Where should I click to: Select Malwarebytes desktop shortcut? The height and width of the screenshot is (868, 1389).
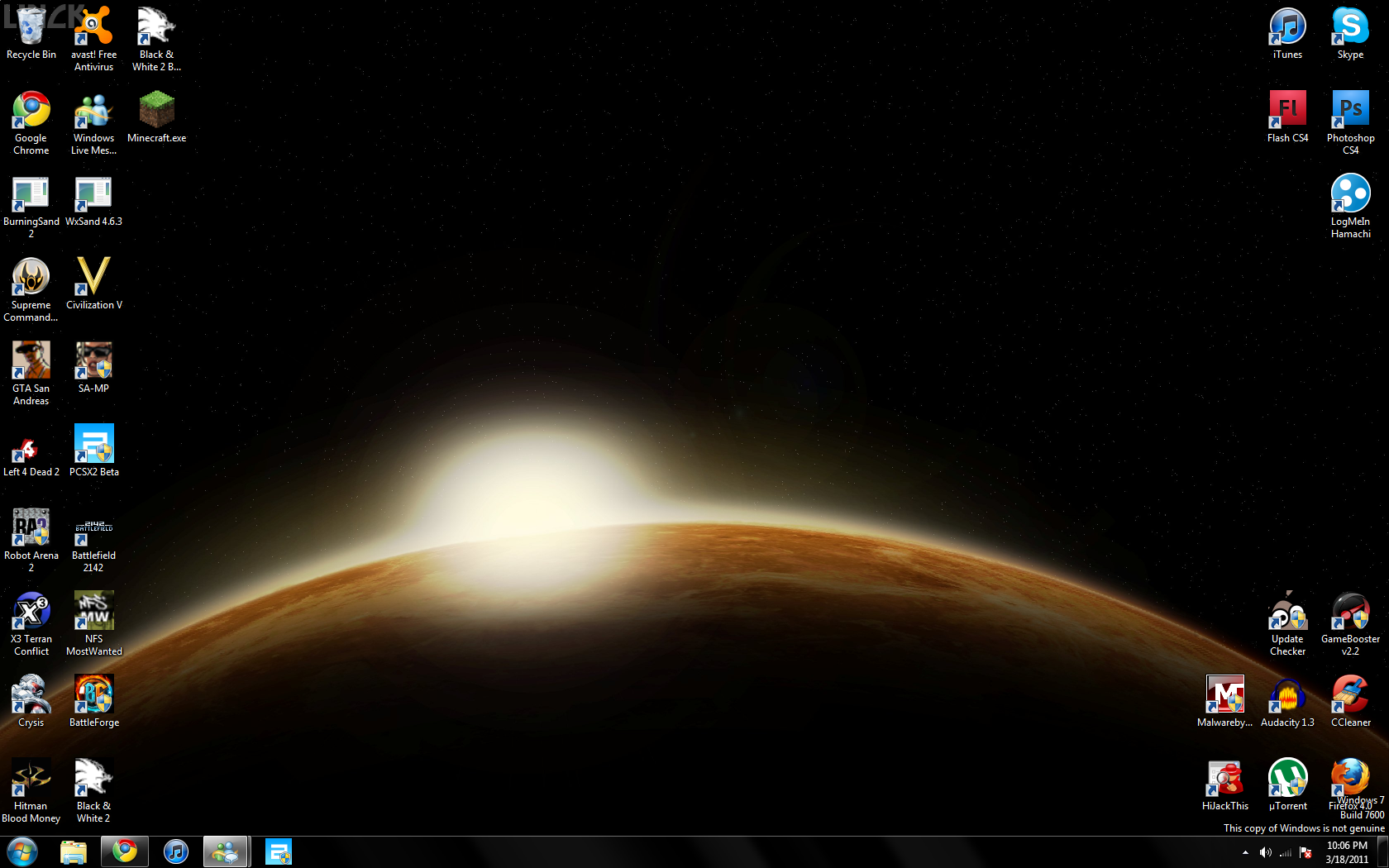(1225, 701)
